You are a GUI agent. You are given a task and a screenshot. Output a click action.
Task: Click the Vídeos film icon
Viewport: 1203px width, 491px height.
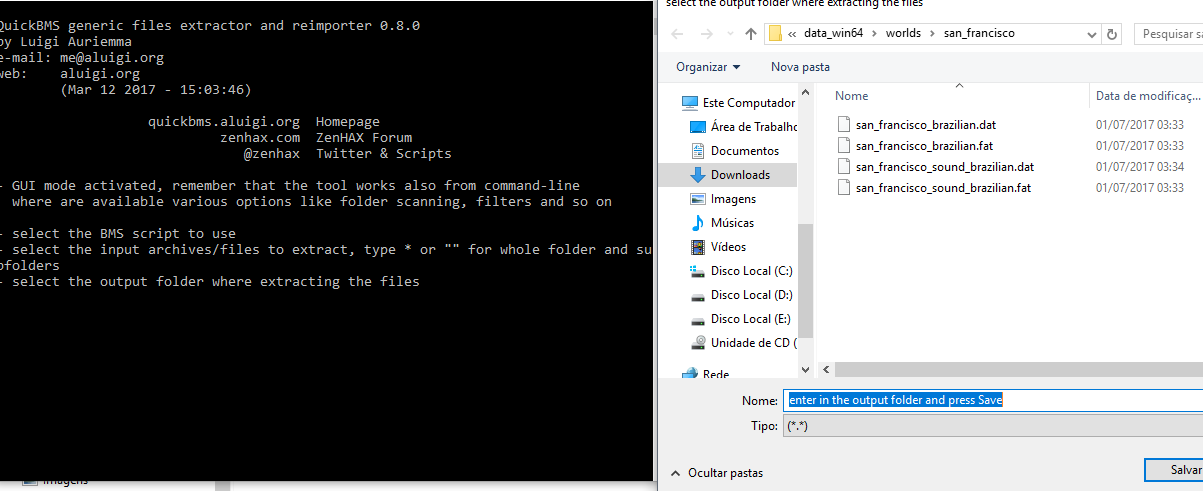coord(698,247)
